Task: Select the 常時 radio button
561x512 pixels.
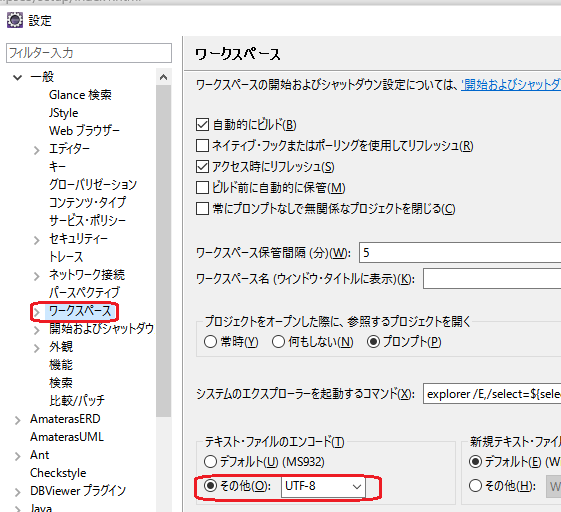Action: (x=210, y=342)
